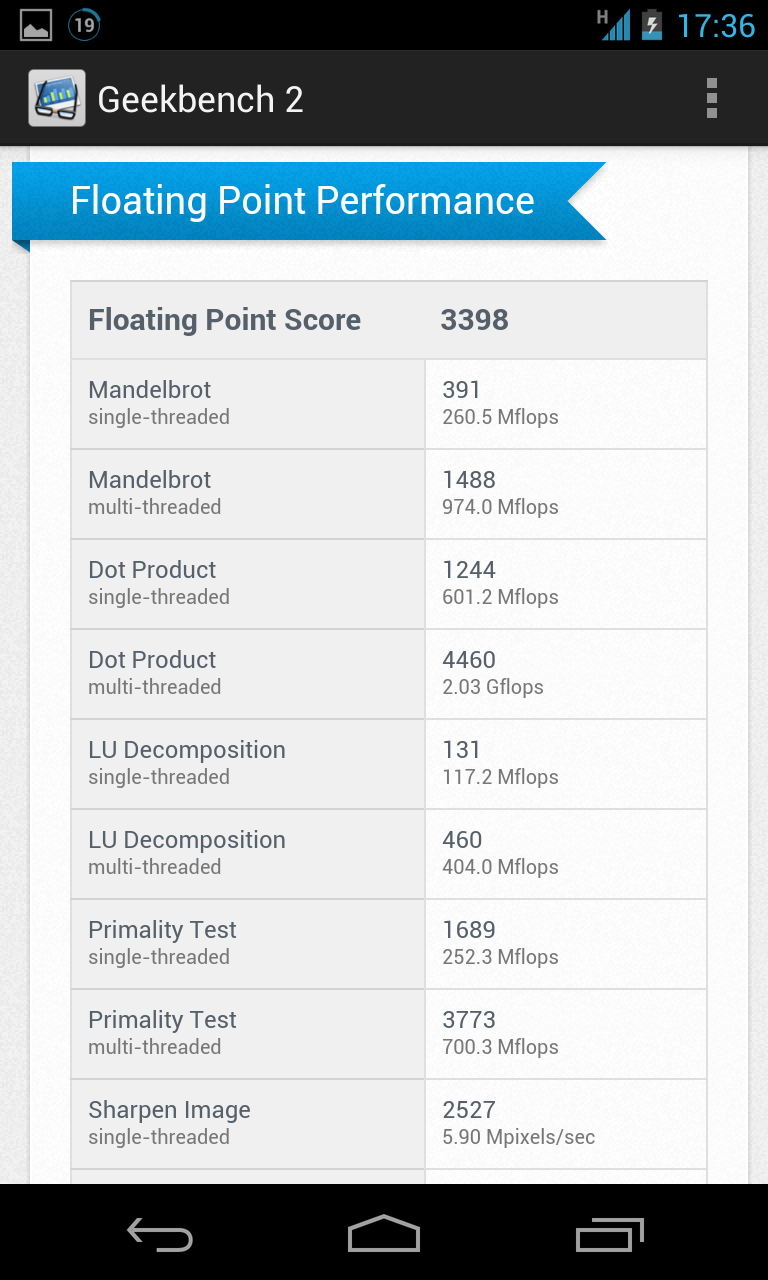The image size is (768, 1280).
Task: Open the recent apps navigation button
Action: pyautogui.click(x=610, y=1235)
